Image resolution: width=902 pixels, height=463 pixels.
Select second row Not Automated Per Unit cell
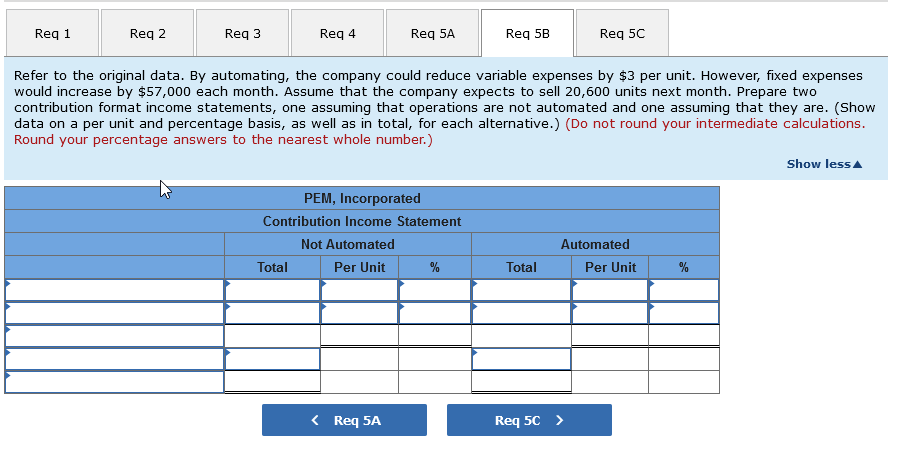[360, 313]
